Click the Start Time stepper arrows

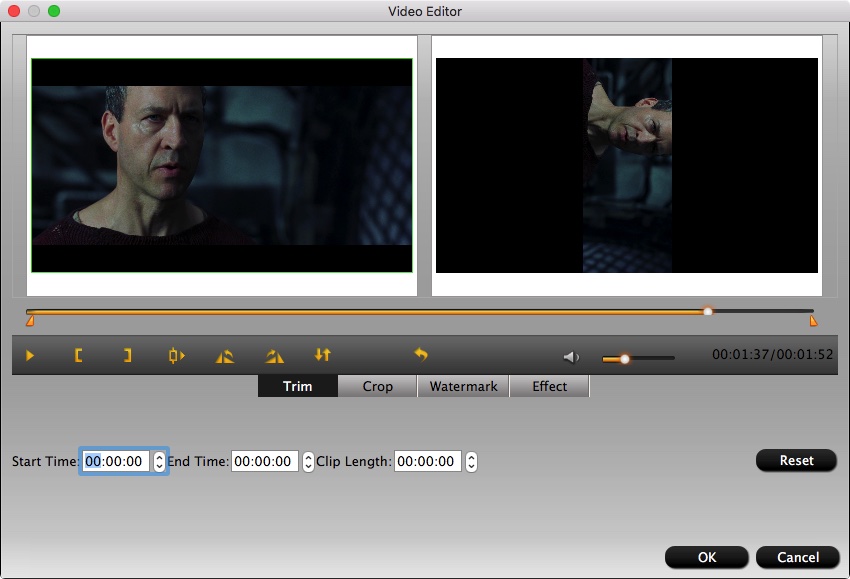[x=159, y=462]
